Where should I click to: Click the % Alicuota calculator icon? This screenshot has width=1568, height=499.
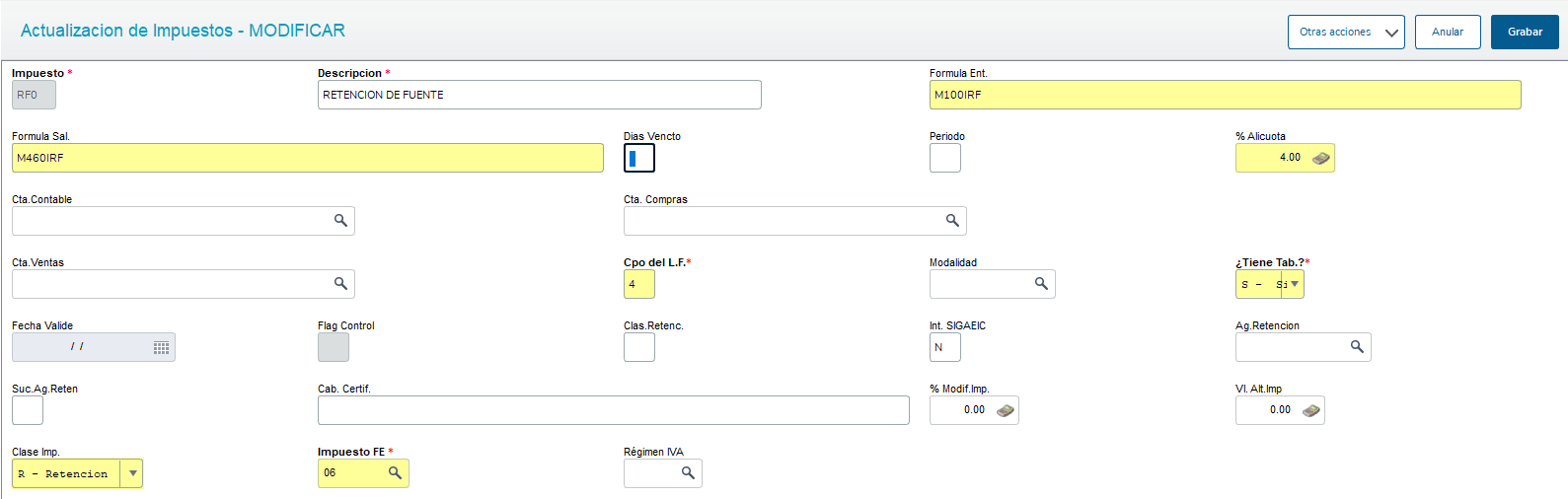(1321, 158)
